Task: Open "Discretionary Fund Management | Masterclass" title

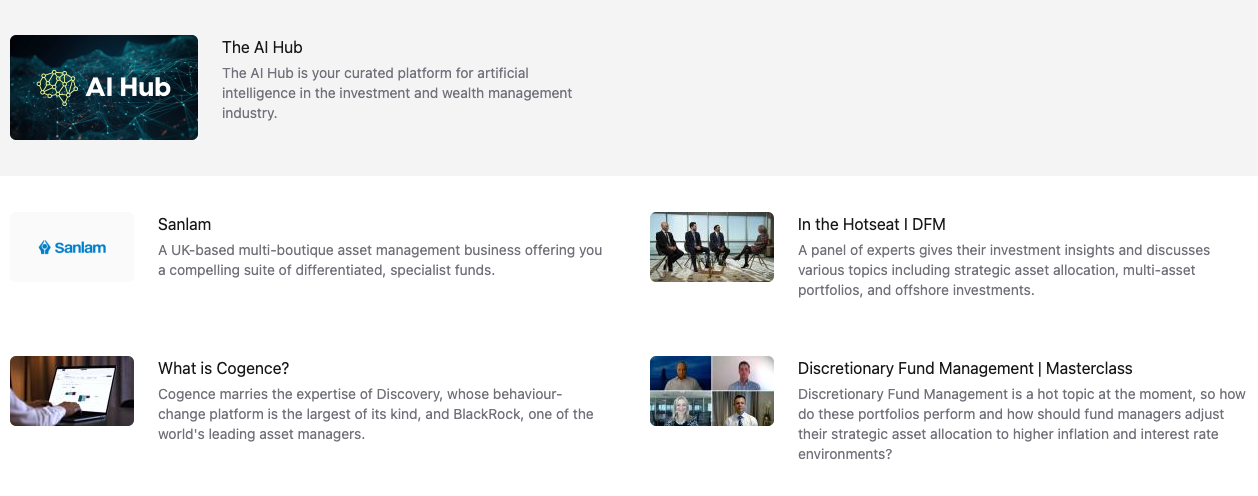Action: point(965,368)
